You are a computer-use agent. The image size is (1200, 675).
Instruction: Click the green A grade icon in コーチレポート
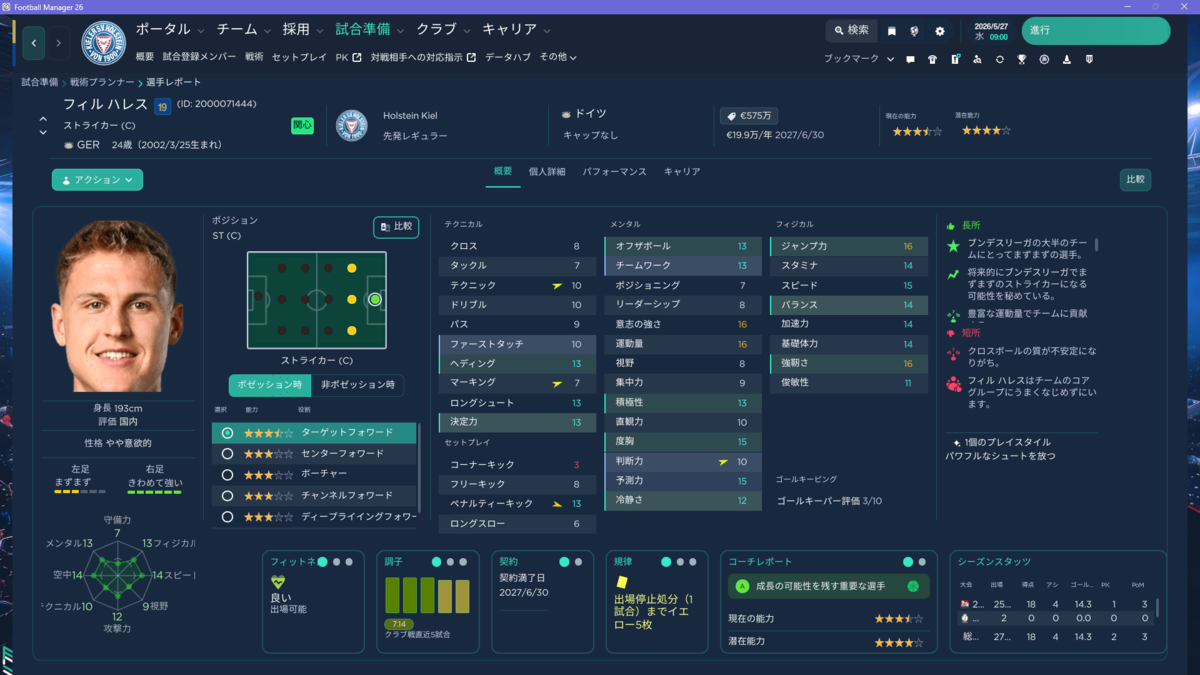(742, 587)
